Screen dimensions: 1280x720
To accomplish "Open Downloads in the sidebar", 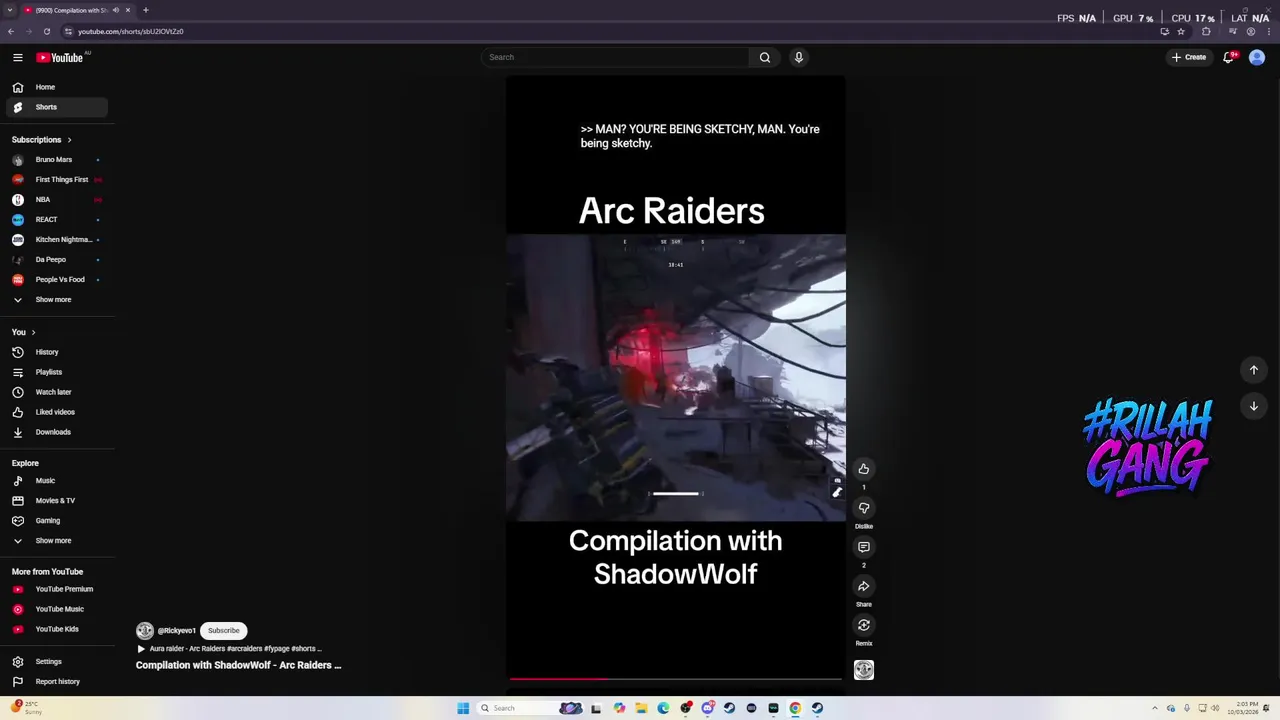I will coord(58,432).
